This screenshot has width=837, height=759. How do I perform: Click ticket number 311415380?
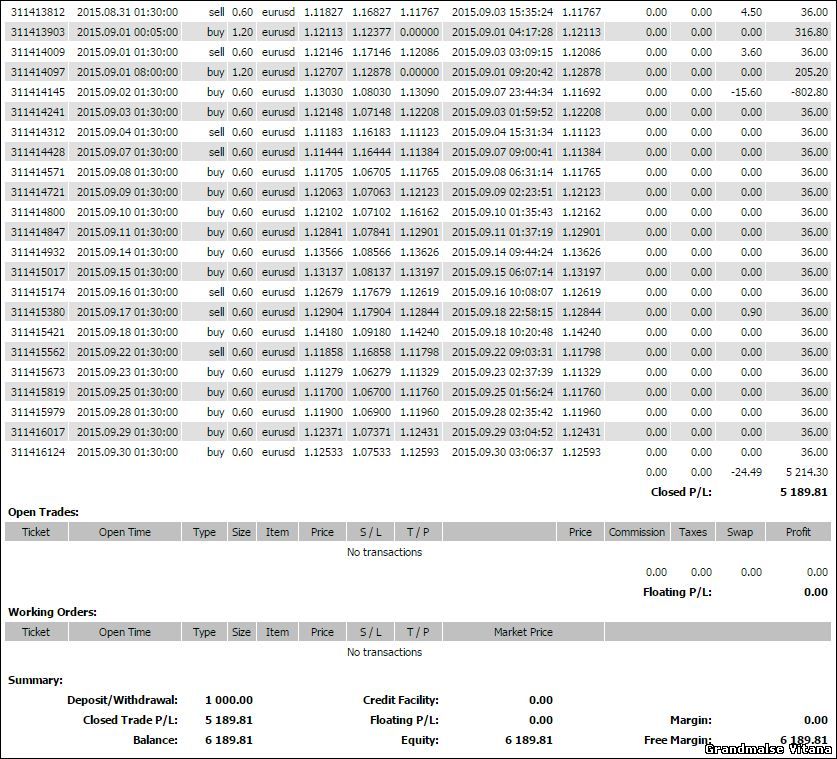pos(37,312)
